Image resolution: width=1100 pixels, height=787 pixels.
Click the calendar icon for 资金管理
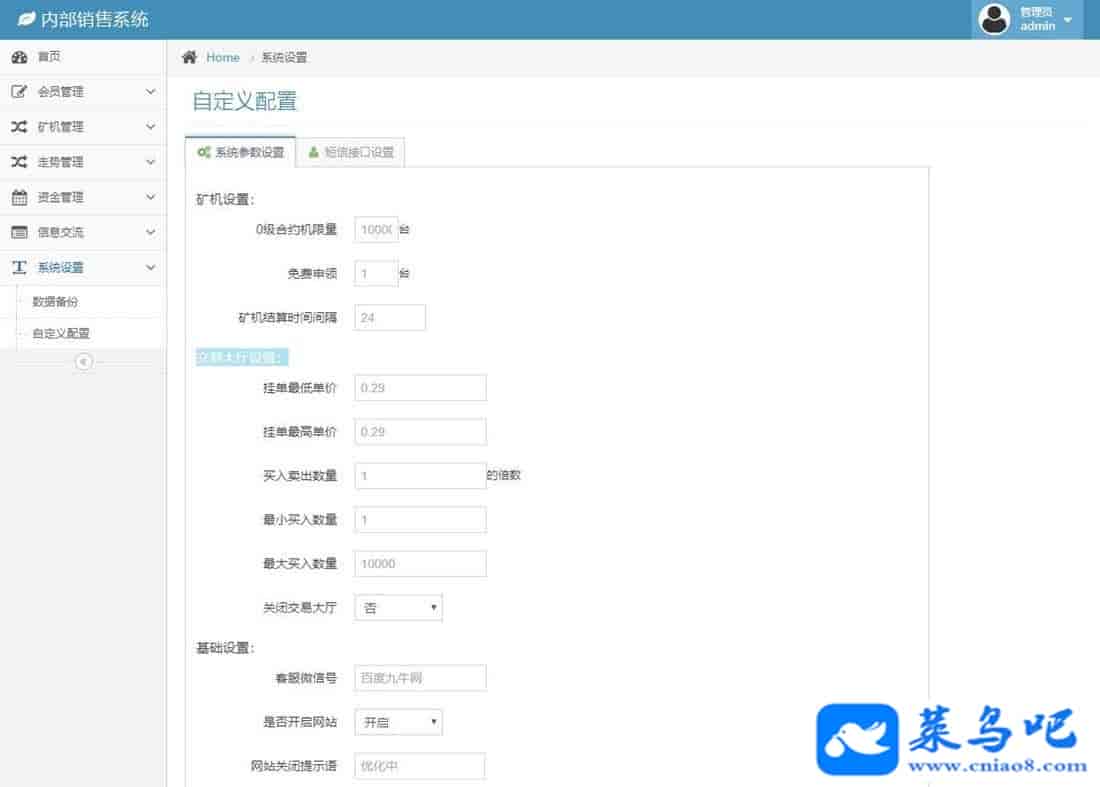[x=19, y=197]
